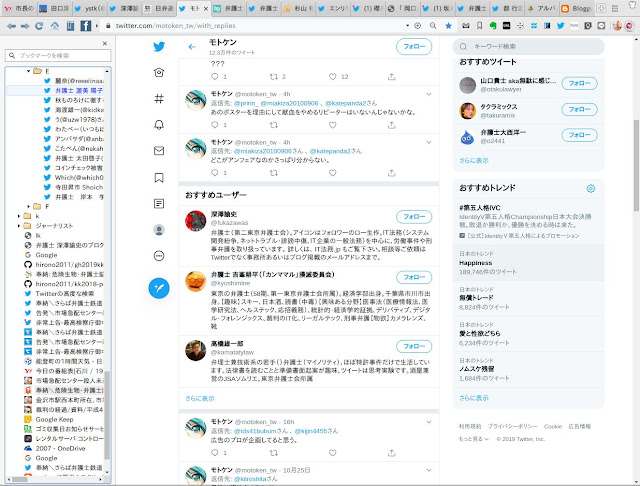
Task: Follow 高橋雄一郎 in suggested users
Action: pos(414,346)
